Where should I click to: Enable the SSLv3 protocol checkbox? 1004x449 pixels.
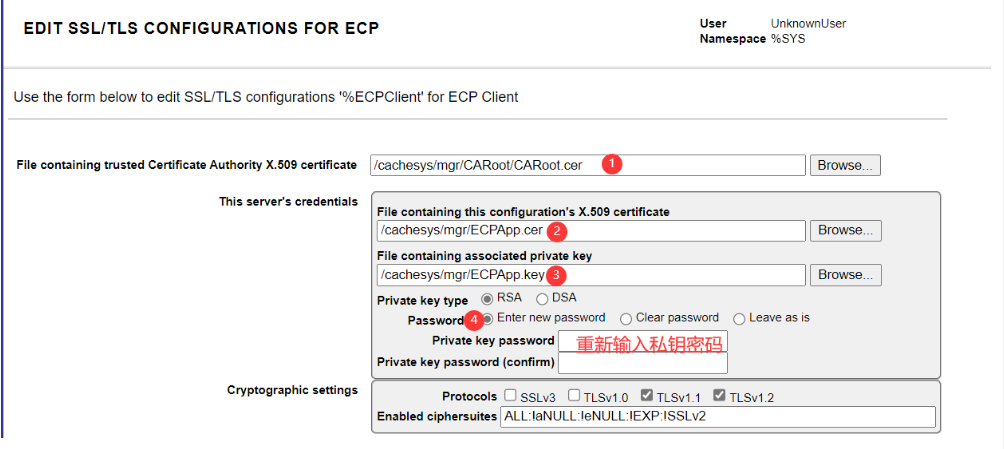coord(511,396)
